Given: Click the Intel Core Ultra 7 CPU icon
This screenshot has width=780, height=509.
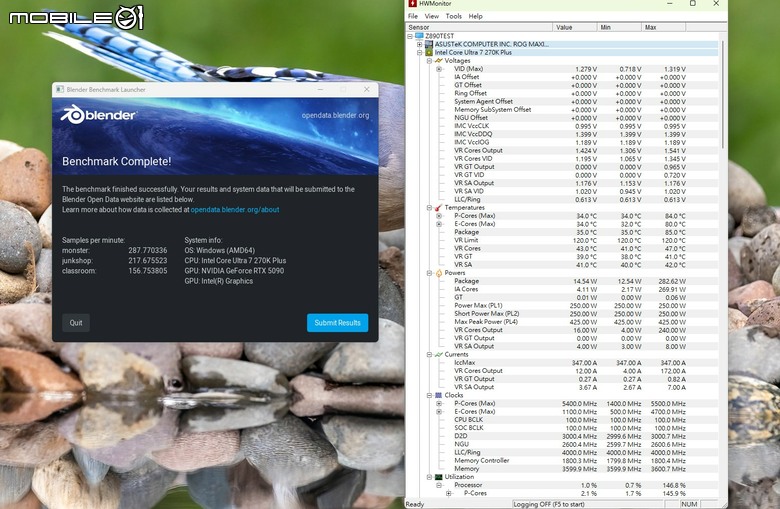Looking at the screenshot, I should 429,52.
